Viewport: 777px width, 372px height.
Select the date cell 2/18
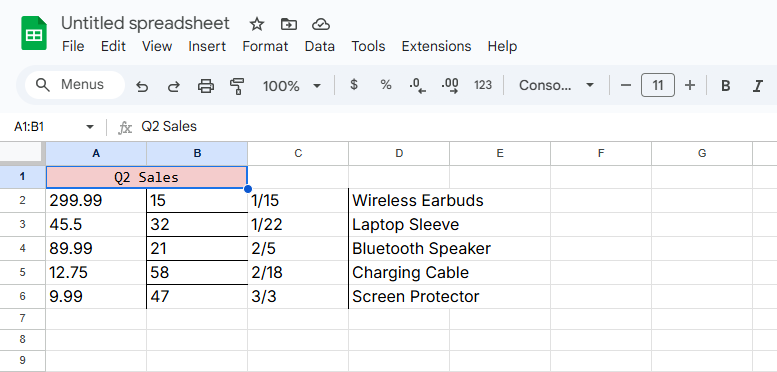(298, 272)
